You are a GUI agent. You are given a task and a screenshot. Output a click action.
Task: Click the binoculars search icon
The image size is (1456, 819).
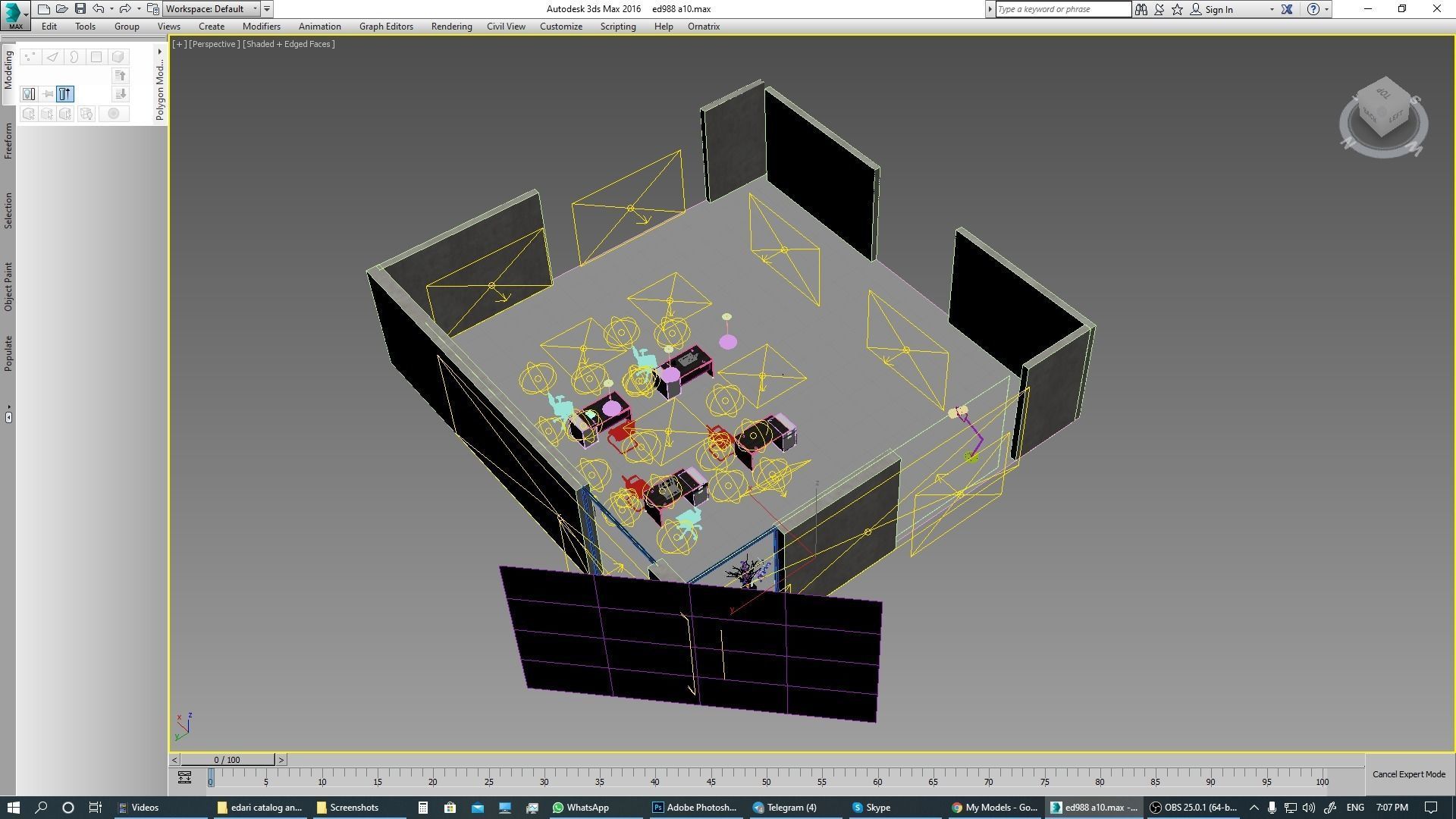click(x=1141, y=9)
